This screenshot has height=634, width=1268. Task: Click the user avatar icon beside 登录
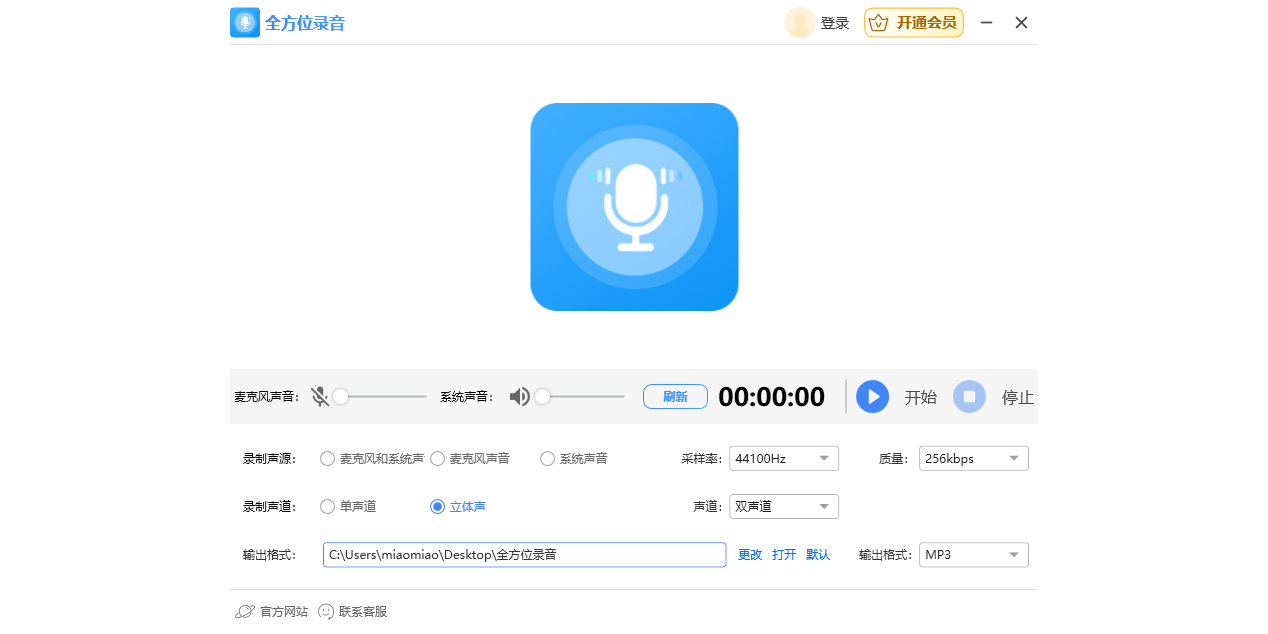point(799,23)
